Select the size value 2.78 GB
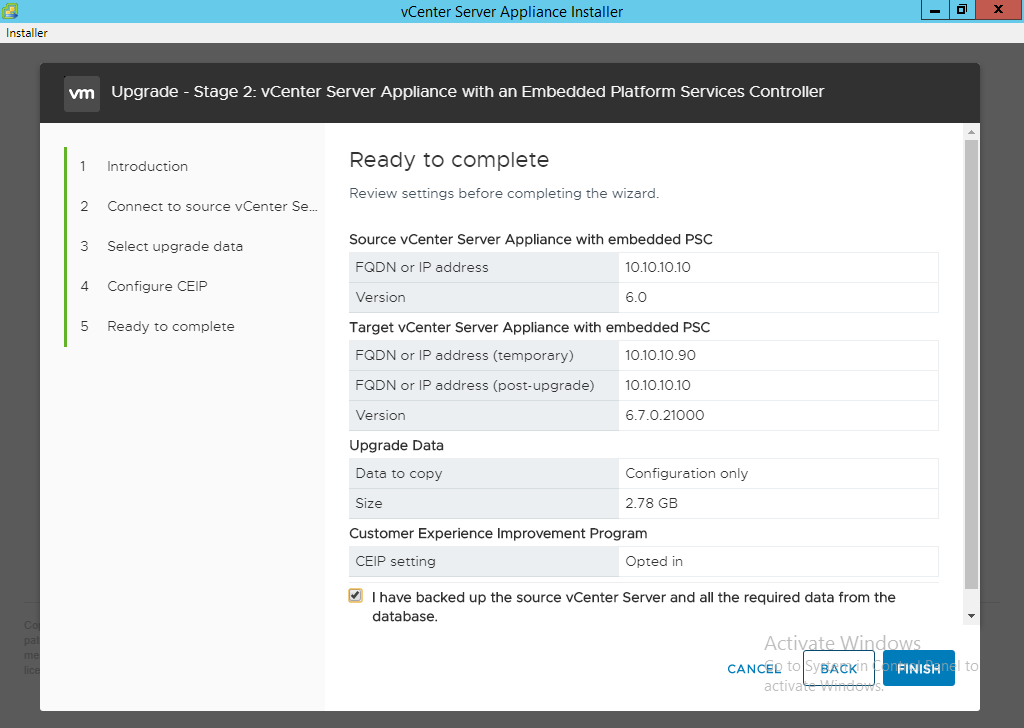Viewport: 1024px width, 728px height. (x=651, y=503)
